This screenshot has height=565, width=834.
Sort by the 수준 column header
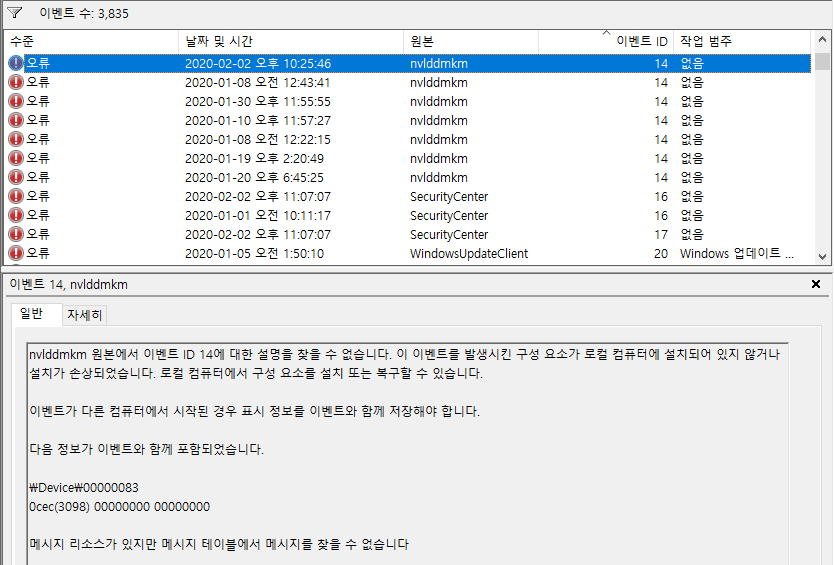pyautogui.click(x=91, y=41)
